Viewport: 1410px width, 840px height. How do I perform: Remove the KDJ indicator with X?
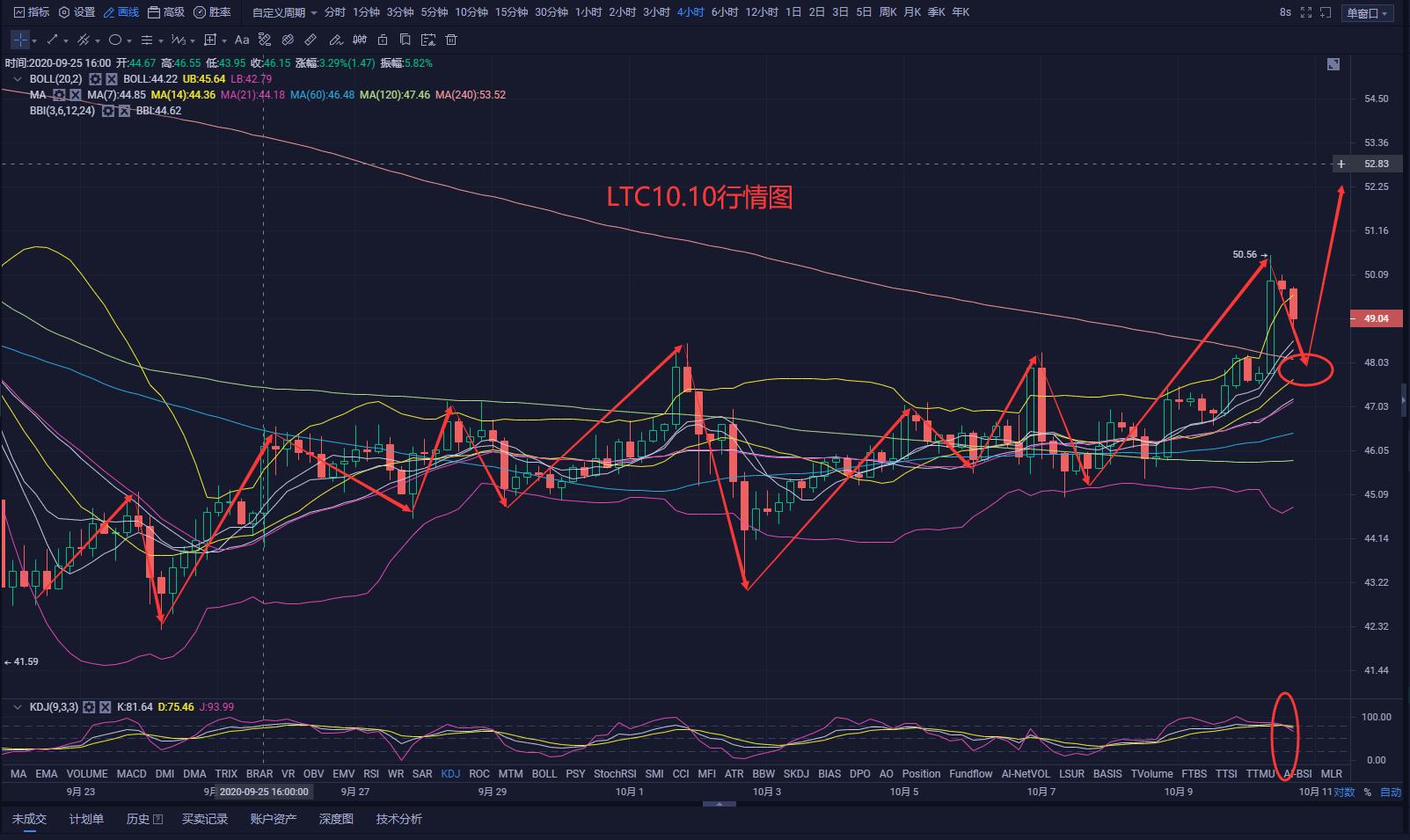pyautogui.click(x=105, y=707)
